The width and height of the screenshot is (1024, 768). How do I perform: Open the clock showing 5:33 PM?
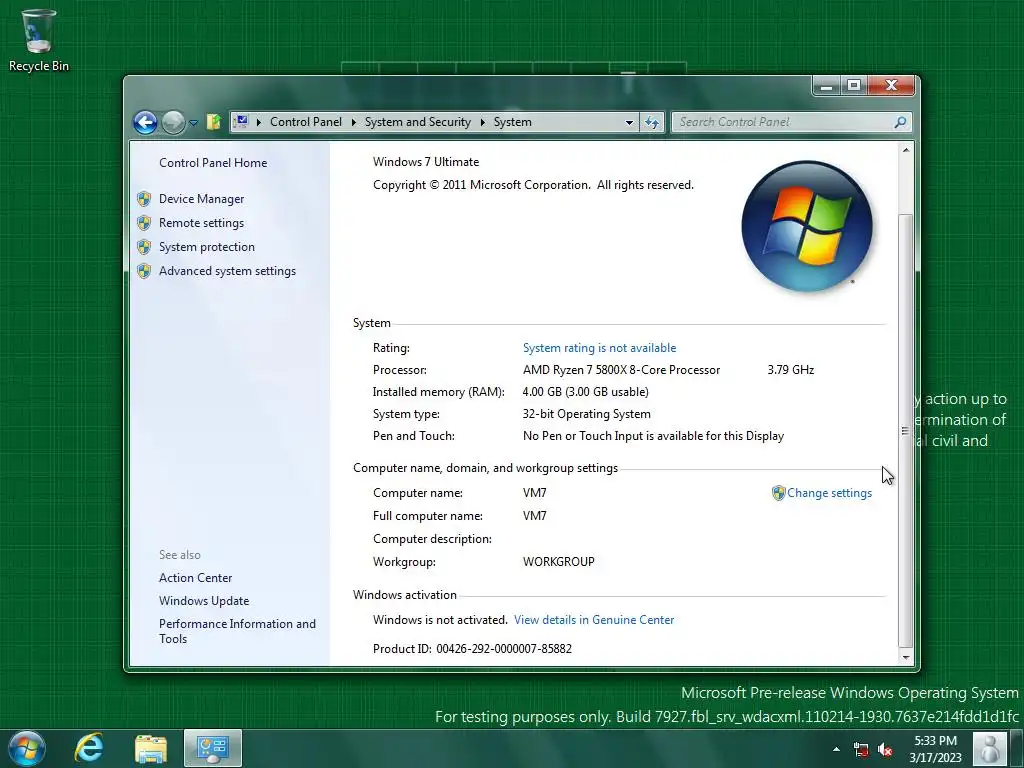[935, 749]
